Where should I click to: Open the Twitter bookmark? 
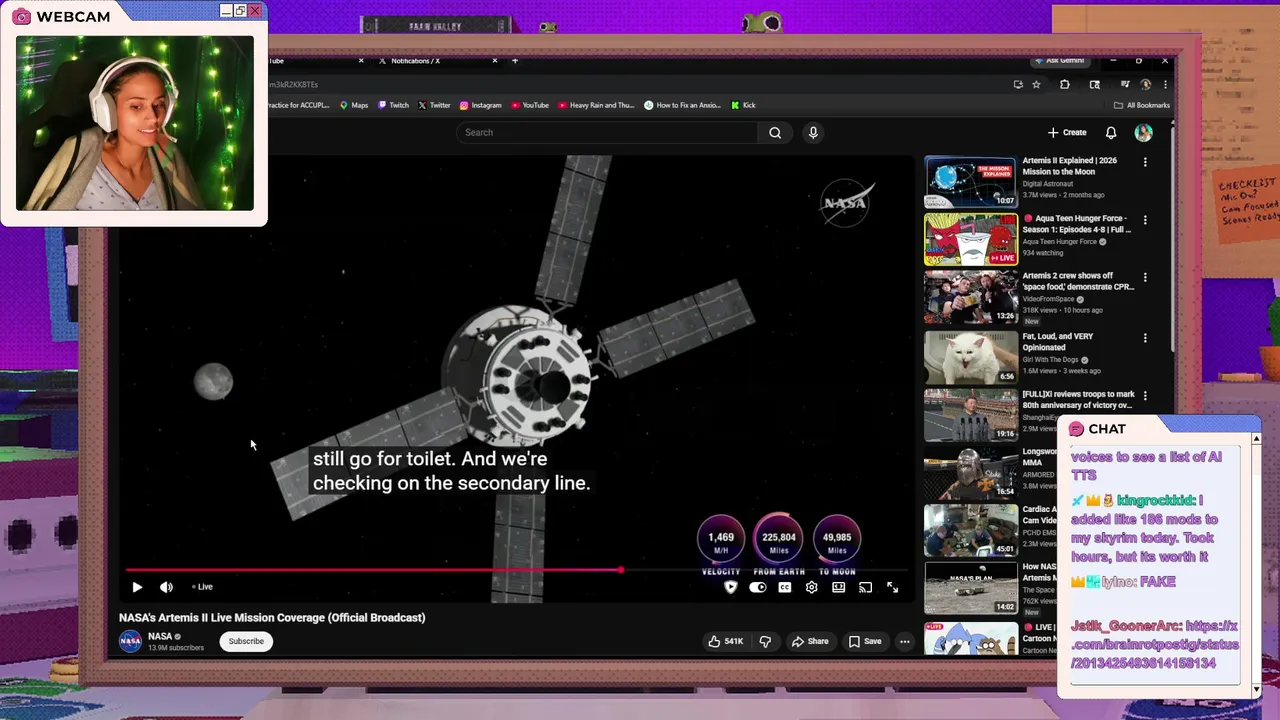click(x=434, y=105)
